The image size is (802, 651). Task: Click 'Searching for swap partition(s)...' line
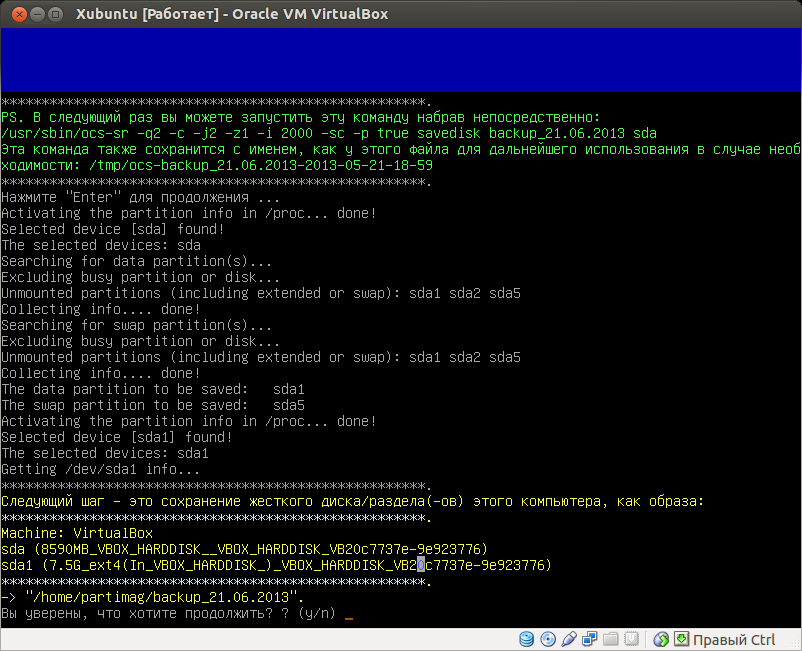coord(137,326)
